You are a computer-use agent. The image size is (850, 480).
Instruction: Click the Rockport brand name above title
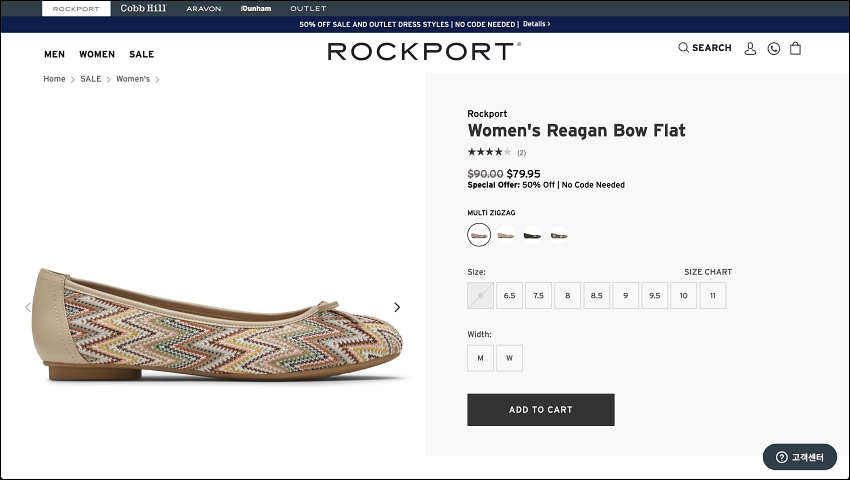[487, 113]
